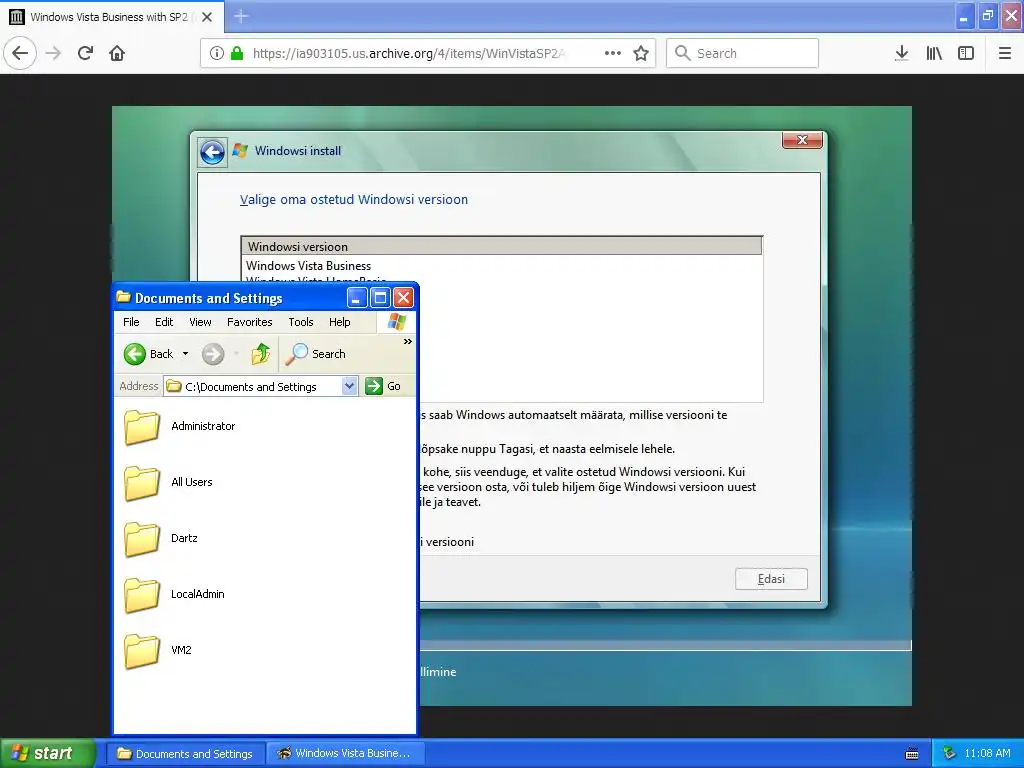
Task: Maximize the Documents and Settings window
Action: (x=380, y=298)
